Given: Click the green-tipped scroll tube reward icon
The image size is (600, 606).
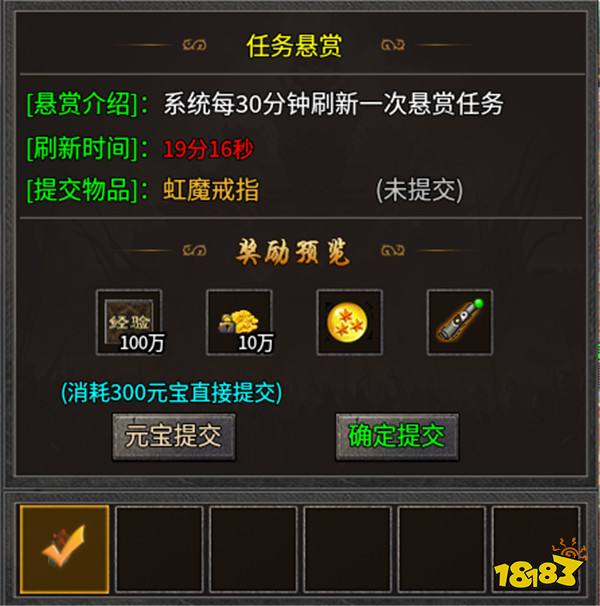Looking at the screenshot, I should point(460,322).
